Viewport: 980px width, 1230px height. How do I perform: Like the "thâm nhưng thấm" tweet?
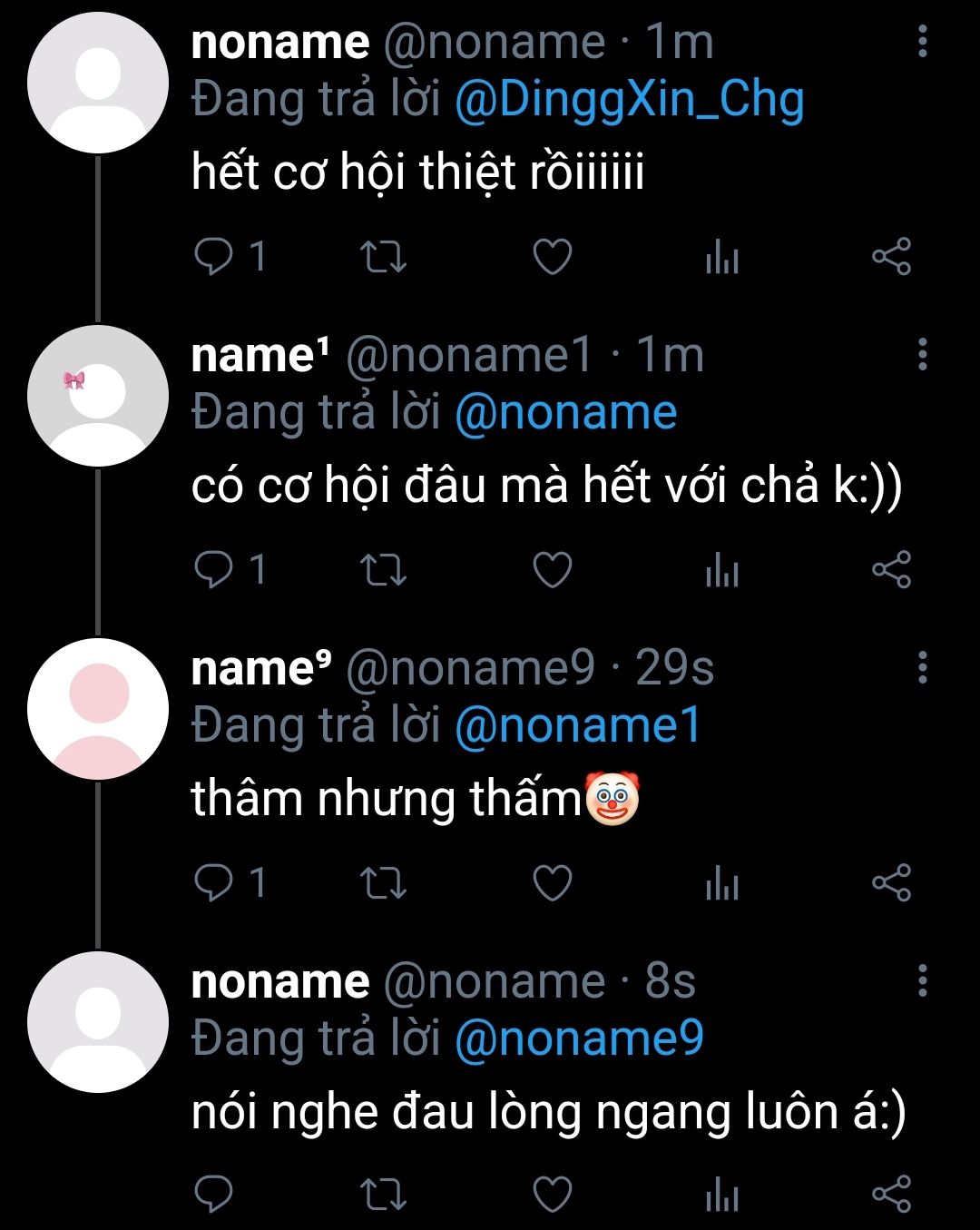tap(552, 882)
